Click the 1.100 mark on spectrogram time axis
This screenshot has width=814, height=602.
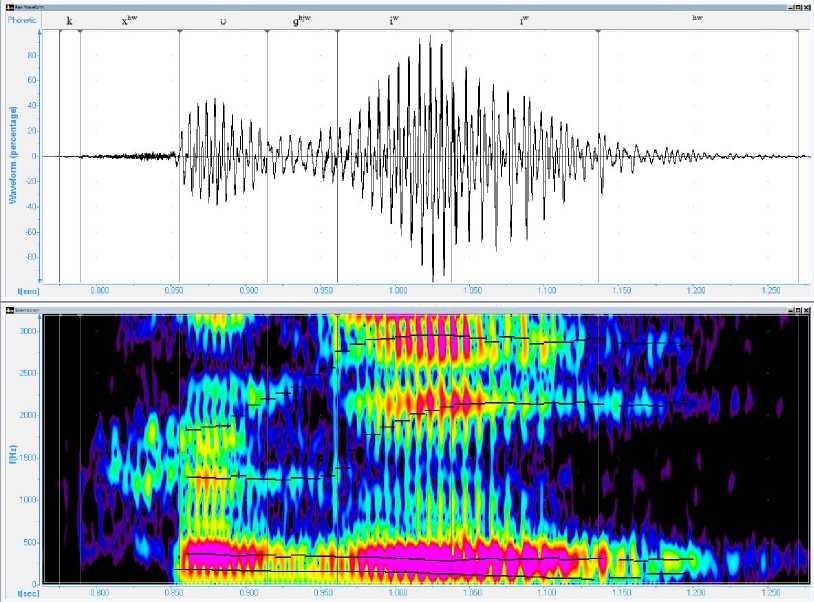click(546, 592)
